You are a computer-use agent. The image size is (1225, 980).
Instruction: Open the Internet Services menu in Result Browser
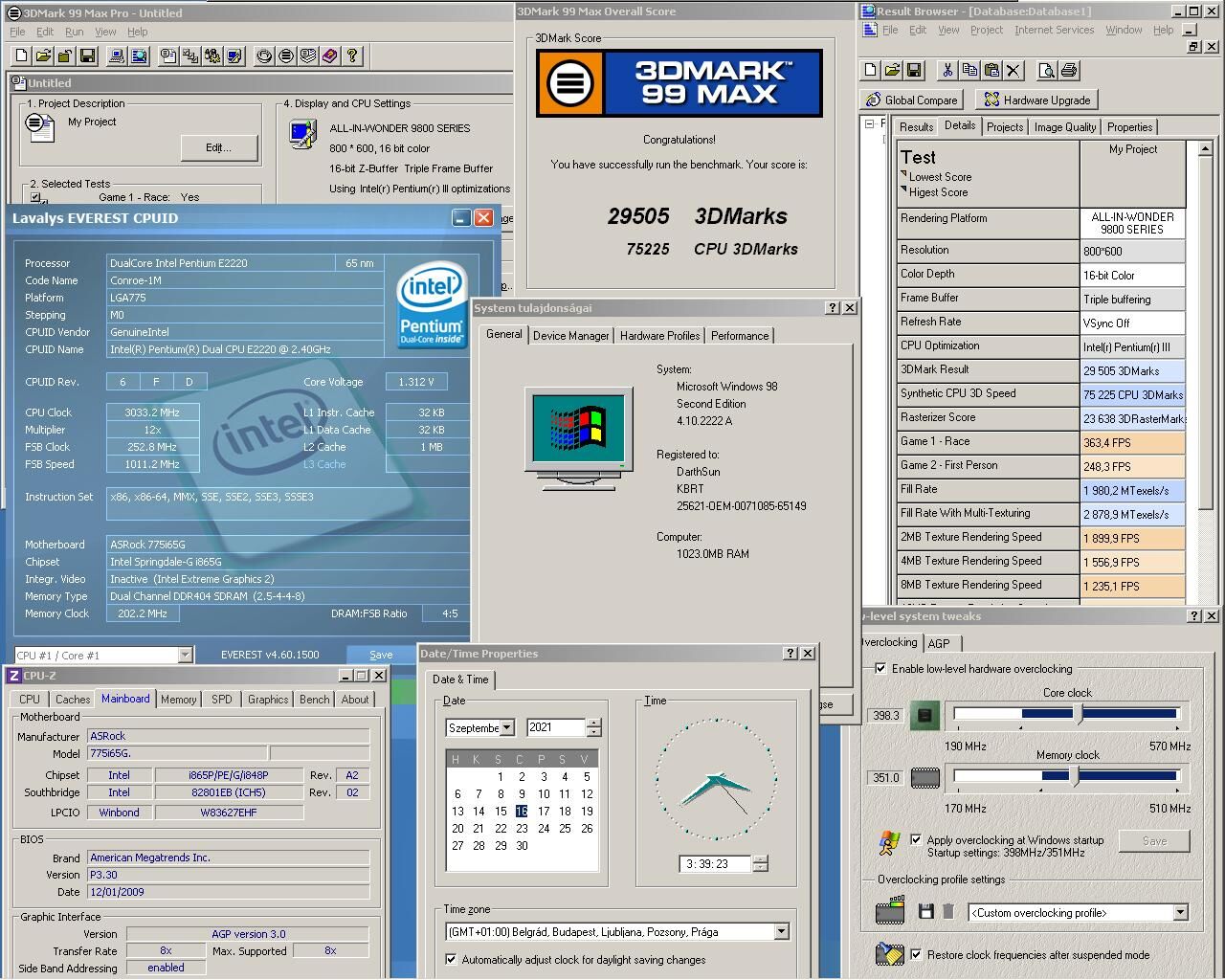pyautogui.click(x=1054, y=30)
